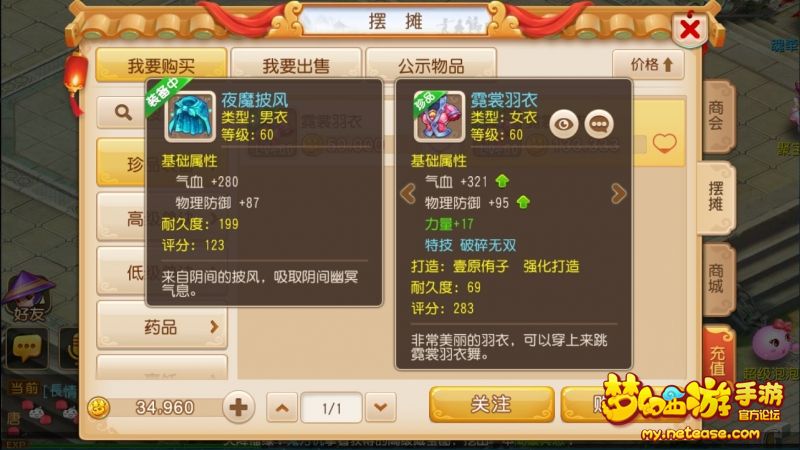Expand the 药品 category
This screenshot has width=800, height=450.
pos(162,327)
